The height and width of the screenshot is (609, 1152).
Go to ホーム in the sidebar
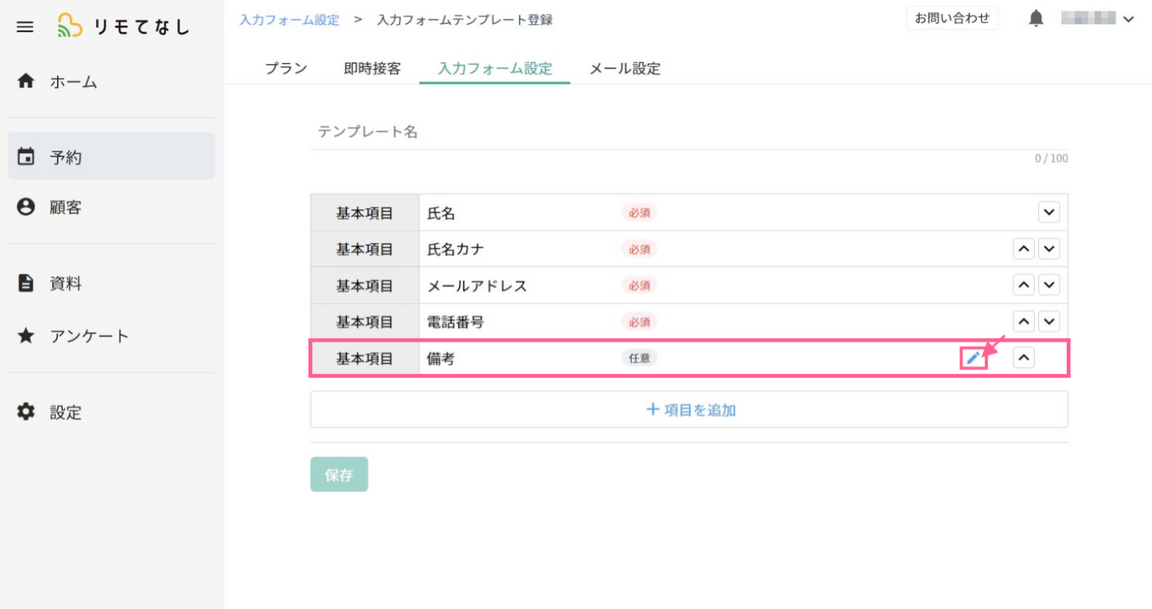pos(73,82)
